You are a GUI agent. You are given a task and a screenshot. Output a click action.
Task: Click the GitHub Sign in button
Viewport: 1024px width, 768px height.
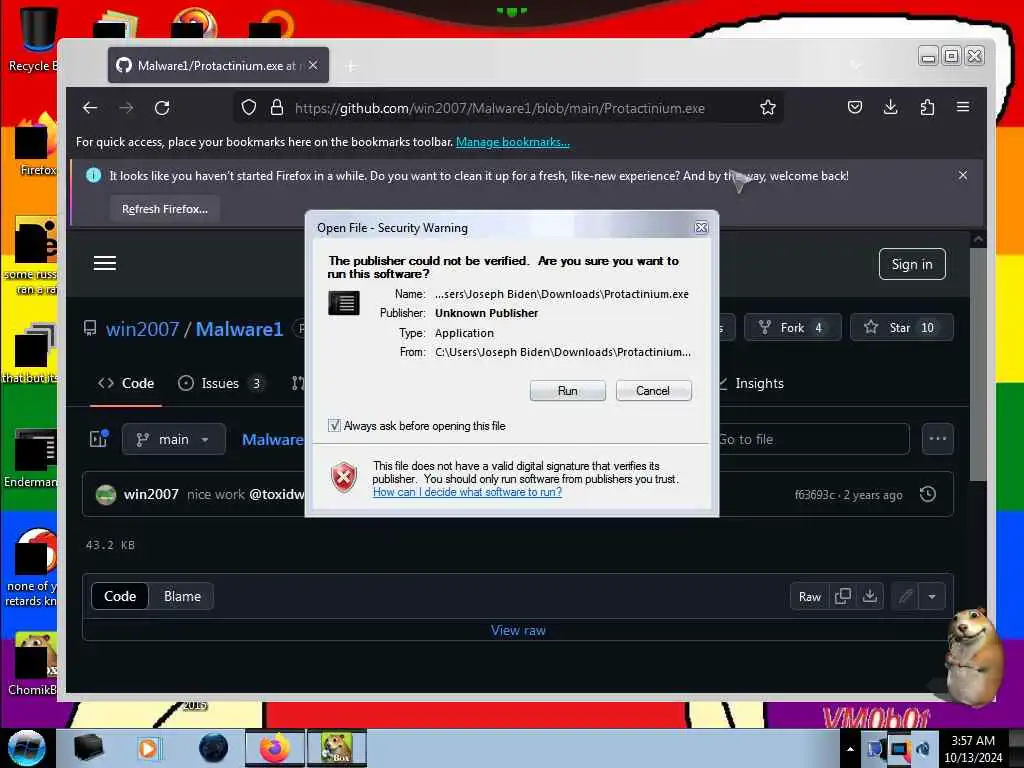point(912,264)
